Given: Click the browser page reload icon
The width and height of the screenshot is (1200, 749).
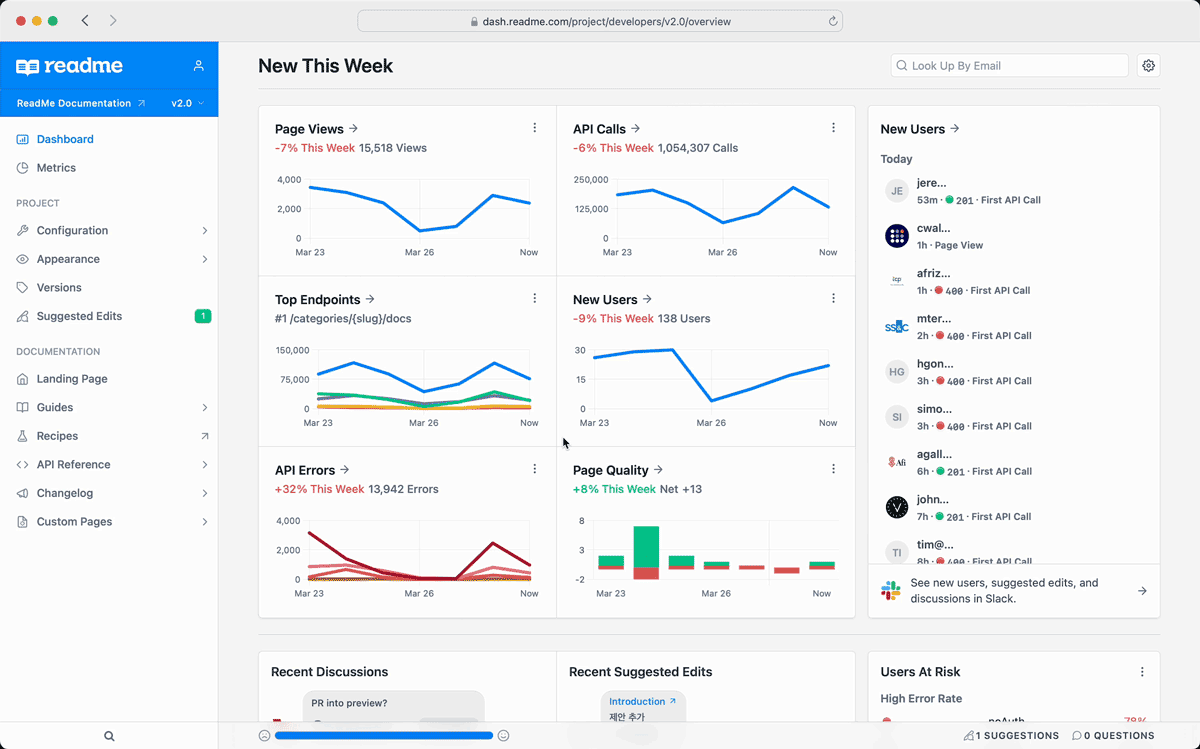Looking at the screenshot, I should (x=832, y=21).
